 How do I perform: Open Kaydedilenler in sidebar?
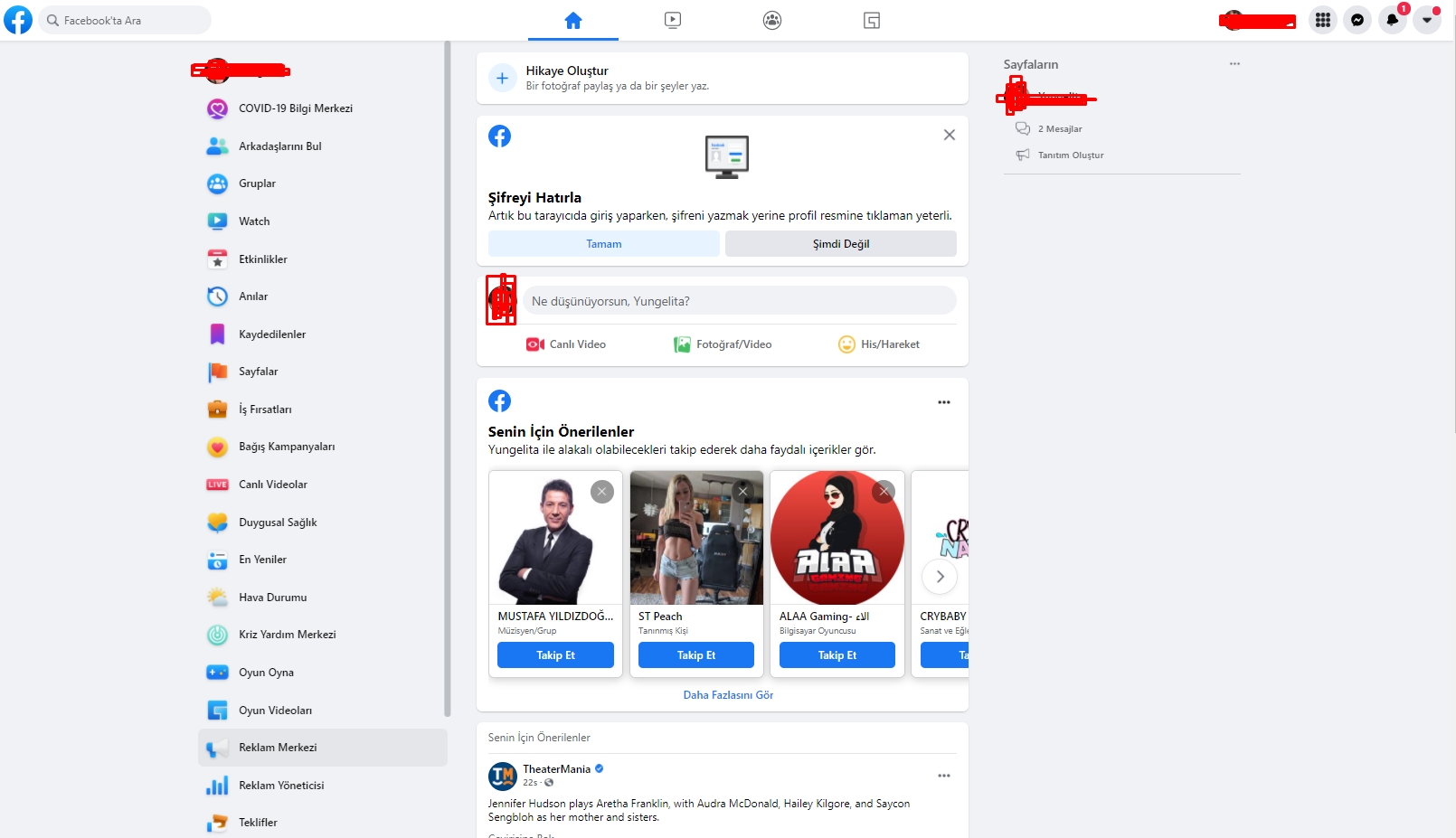pyautogui.click(x=323, y=334)
